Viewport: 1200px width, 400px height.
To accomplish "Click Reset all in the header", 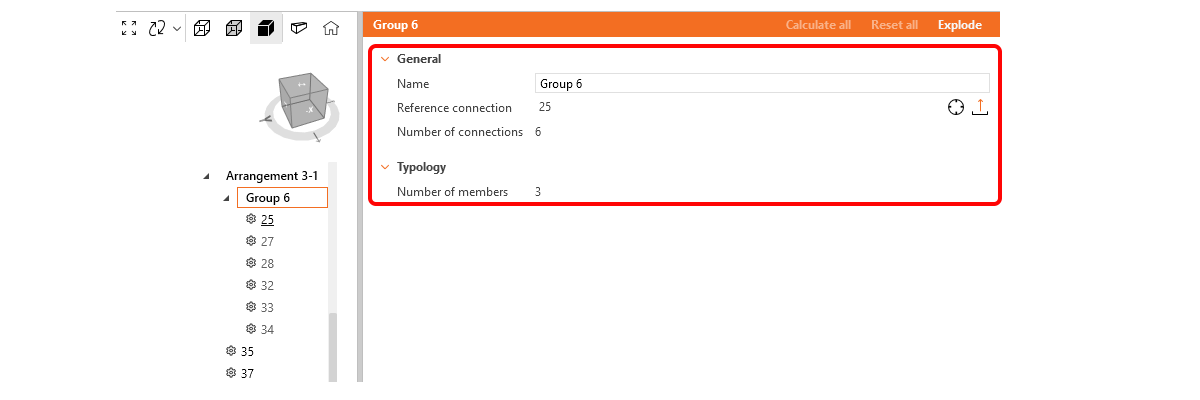I will pos(894,25).
